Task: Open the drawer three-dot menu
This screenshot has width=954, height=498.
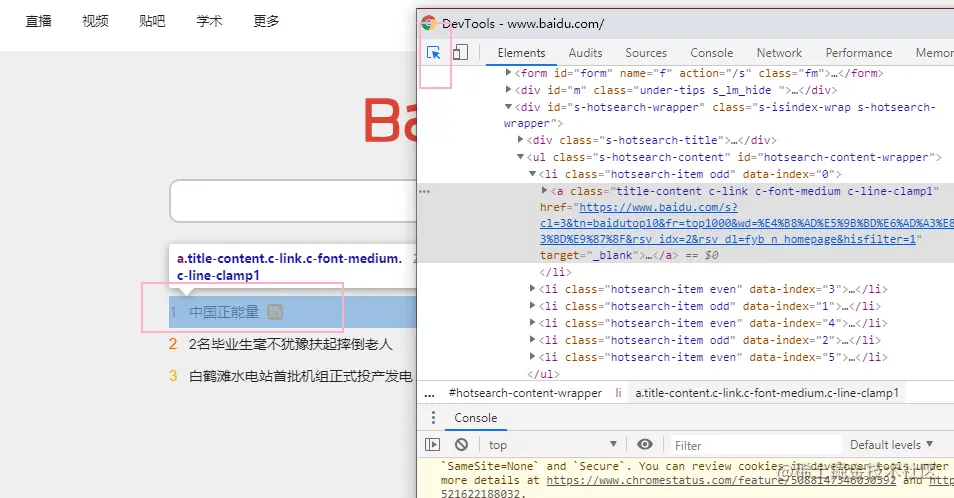Action: click(x=433, y=418)
